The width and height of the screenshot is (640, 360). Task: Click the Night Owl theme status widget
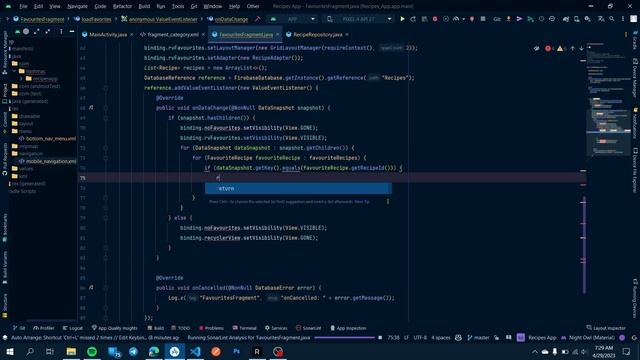588,338
